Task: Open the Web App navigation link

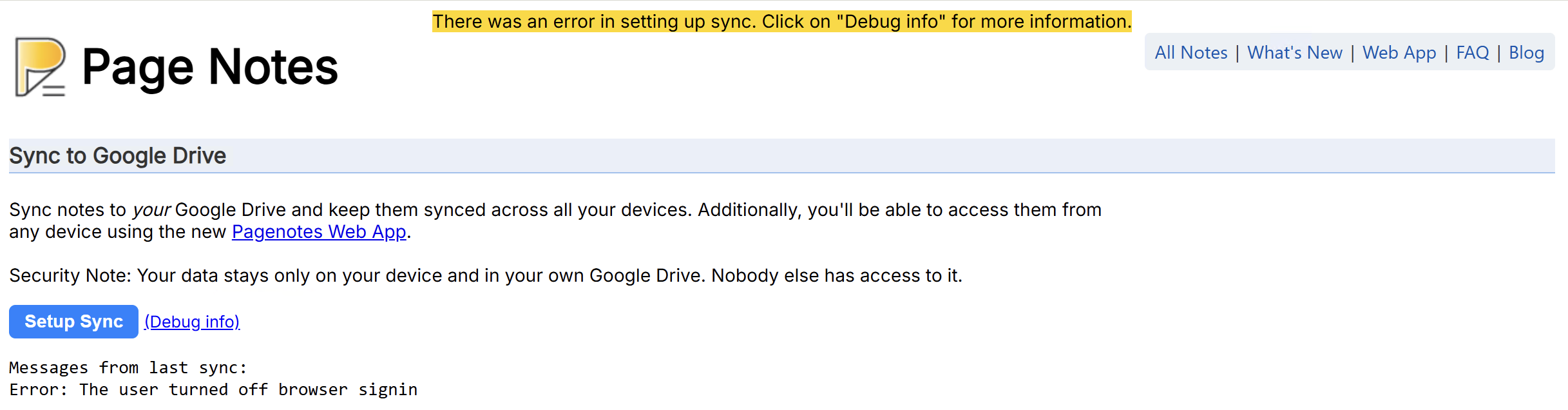Action: pyautogui.click(x=1399, y=53)
